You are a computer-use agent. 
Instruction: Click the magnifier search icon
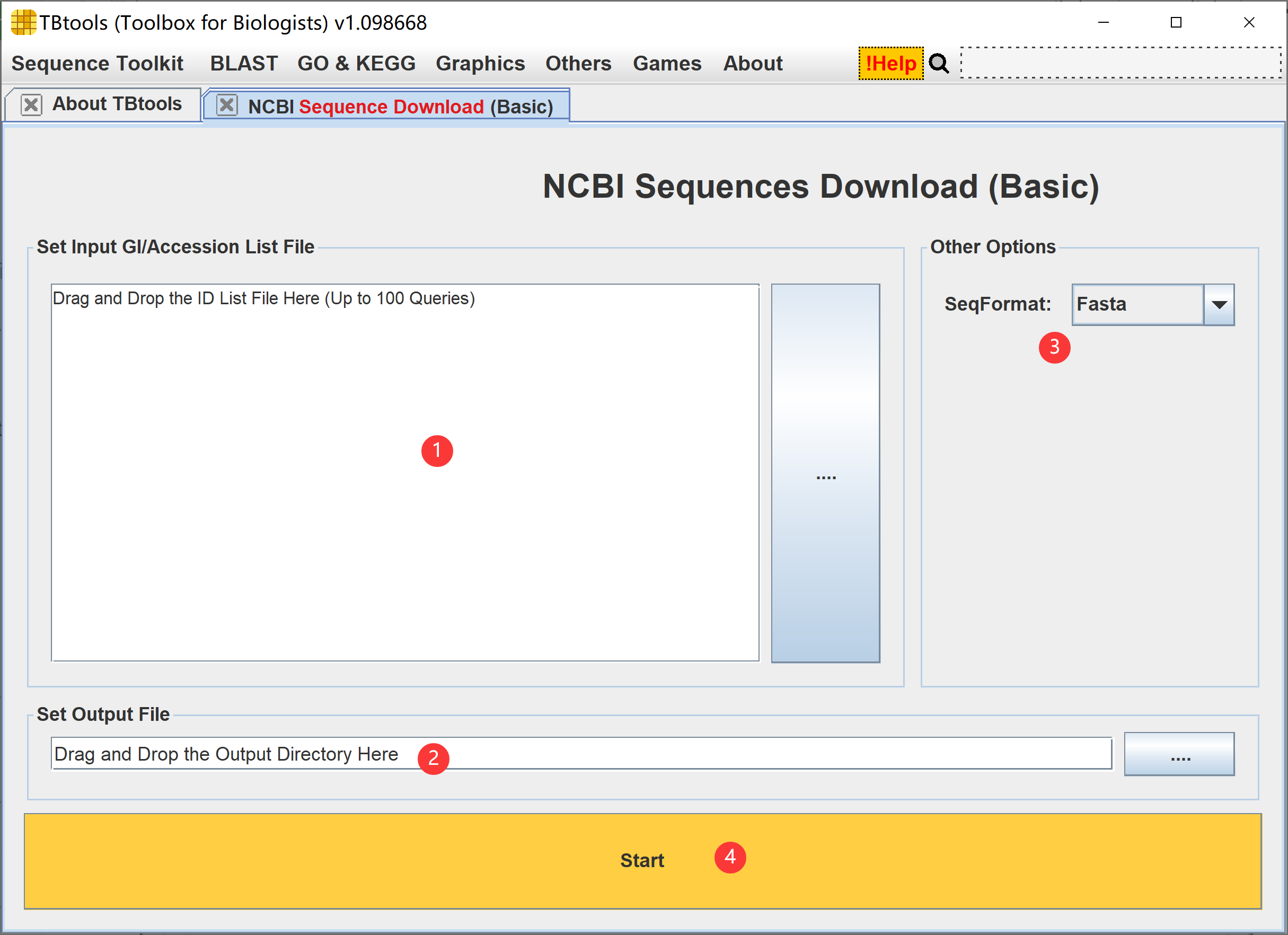[x=939, y=64]
